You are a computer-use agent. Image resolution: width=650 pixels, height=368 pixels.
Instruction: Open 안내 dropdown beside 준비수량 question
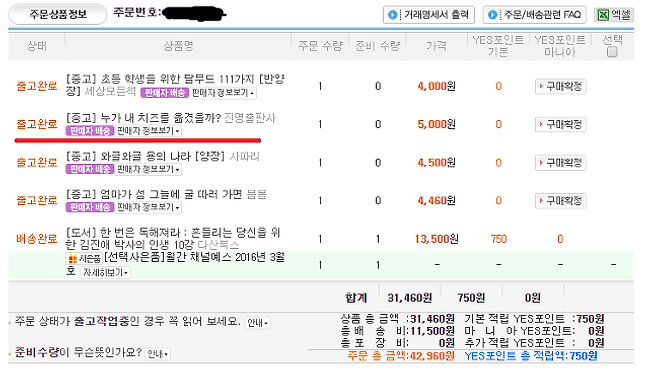[158, 354]
